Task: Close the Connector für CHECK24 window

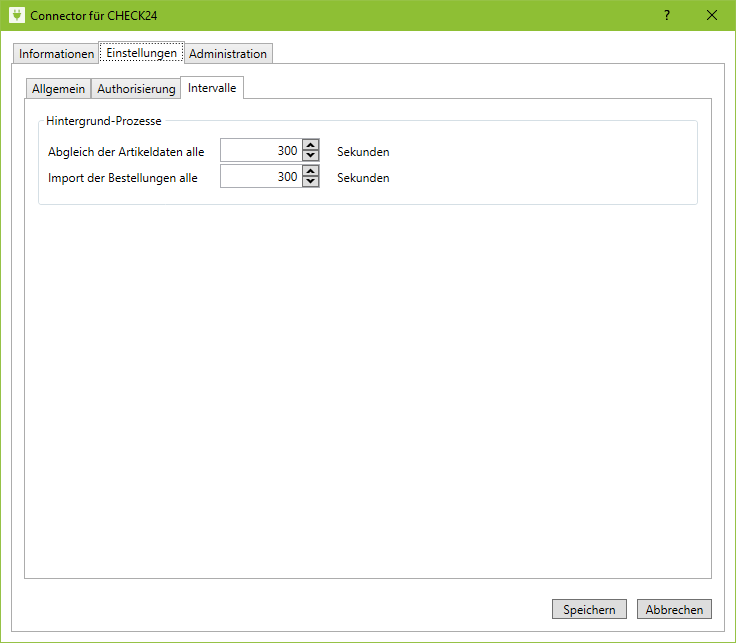Action: pos(712,15)
